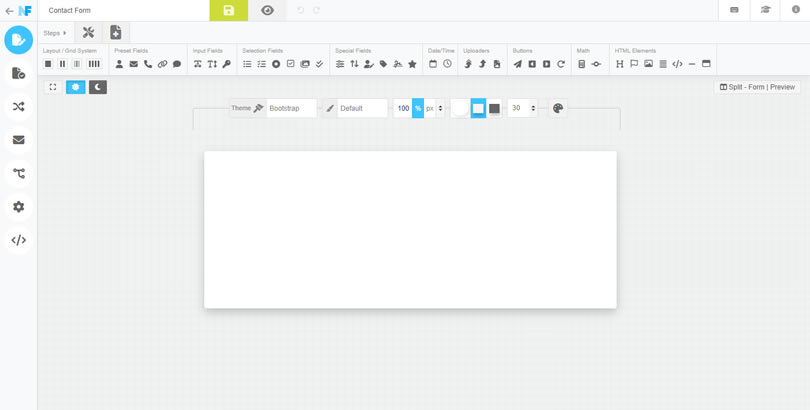Insert the preset Phone field

pos(148,64)
